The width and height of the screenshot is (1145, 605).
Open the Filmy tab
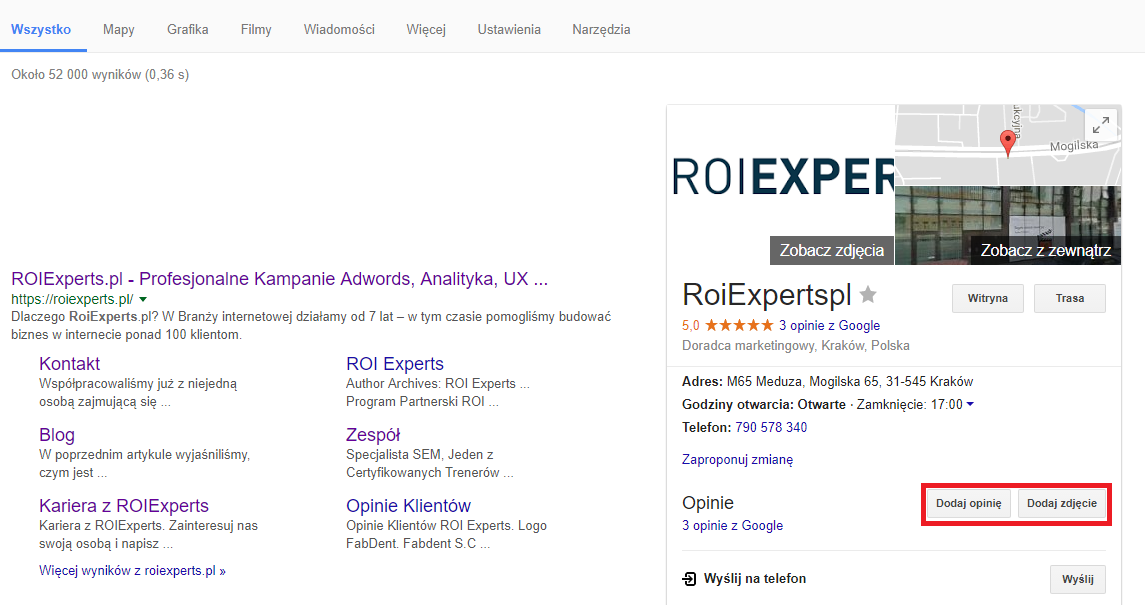pos(256,29)
